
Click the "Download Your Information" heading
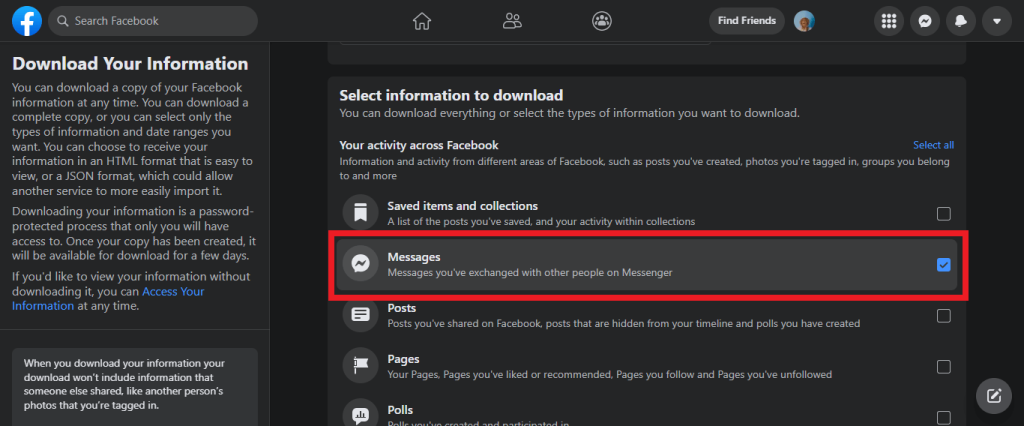pos(130,63)
